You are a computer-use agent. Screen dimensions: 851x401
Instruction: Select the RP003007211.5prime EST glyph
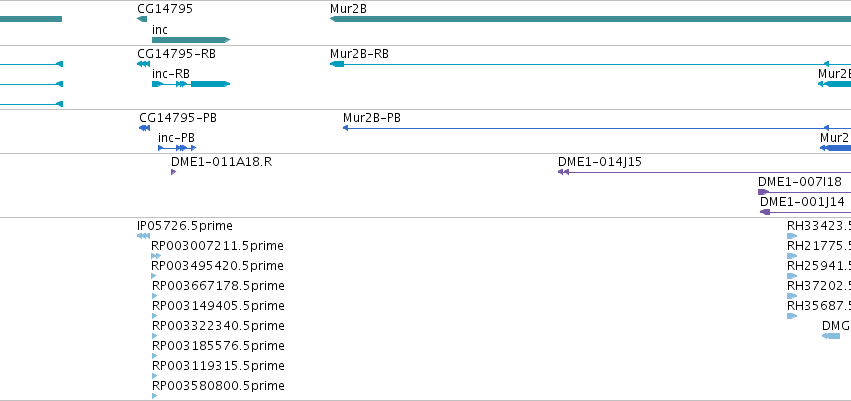[x=156, y=256]
